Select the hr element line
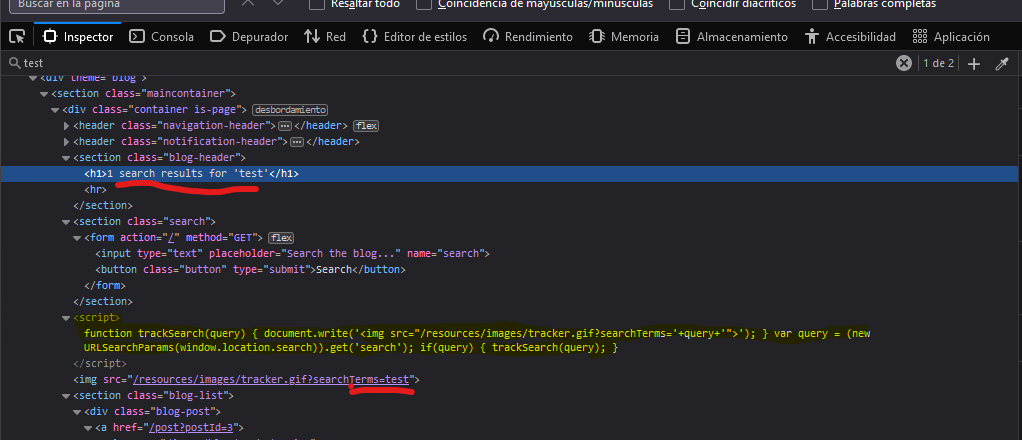 [96, 189]
